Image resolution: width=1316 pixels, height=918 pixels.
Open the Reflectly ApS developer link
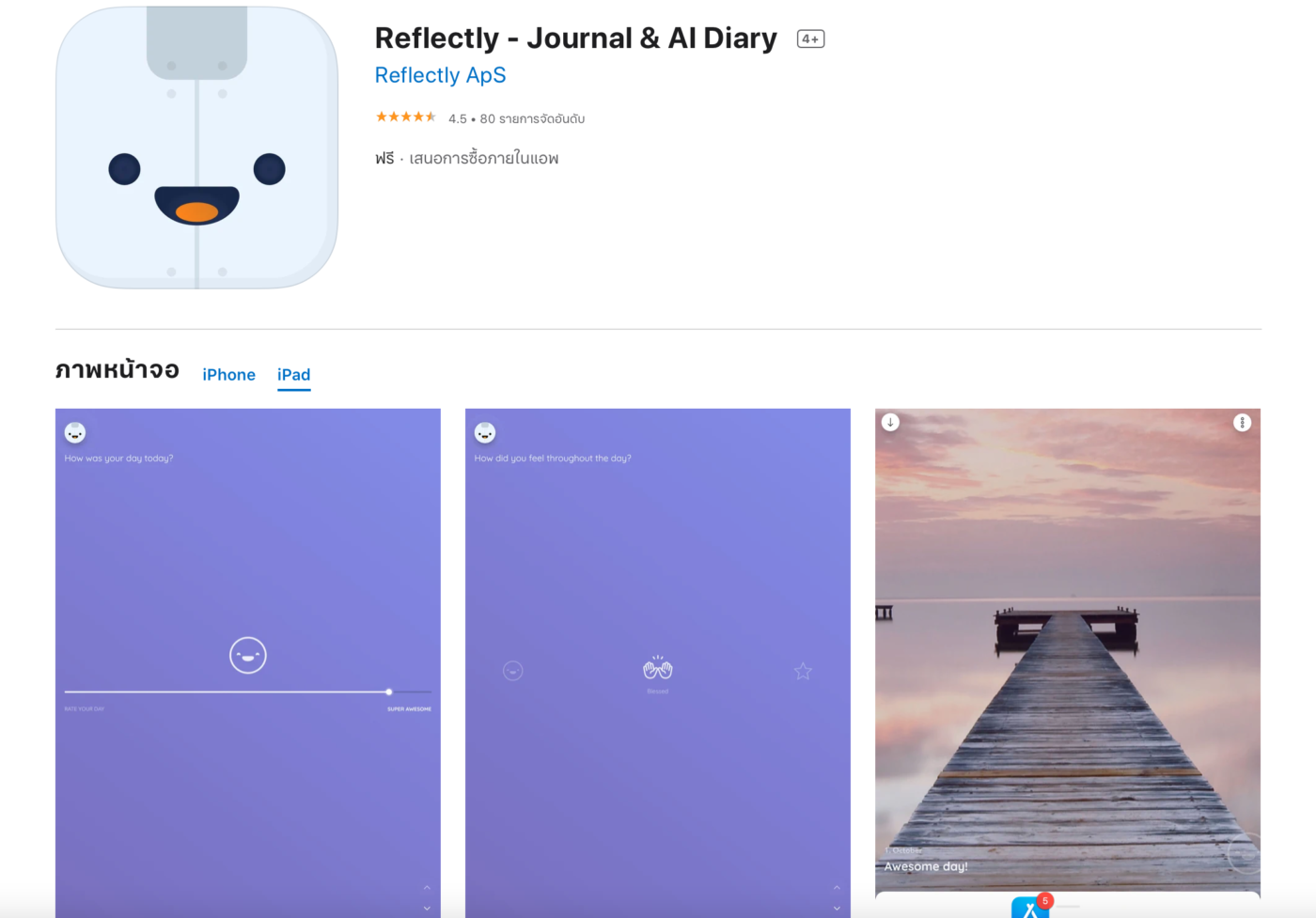point(440,75)
